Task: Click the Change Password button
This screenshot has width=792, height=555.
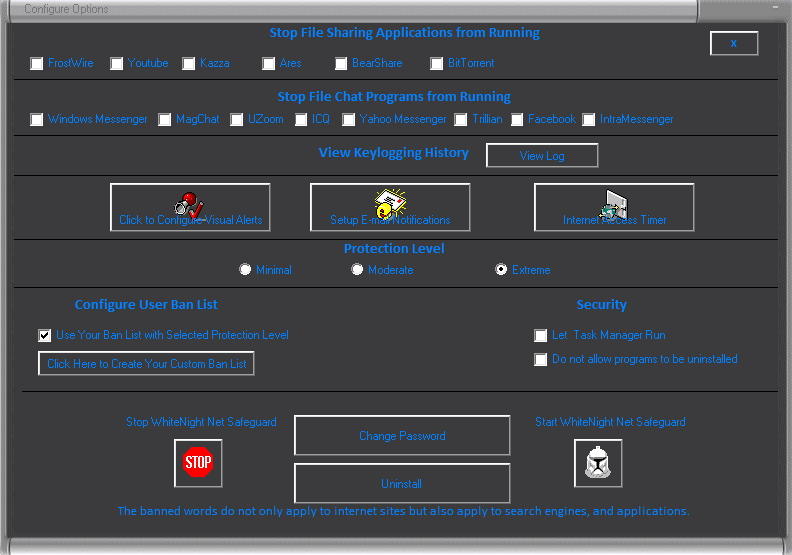Action: [x=402, y=435]
